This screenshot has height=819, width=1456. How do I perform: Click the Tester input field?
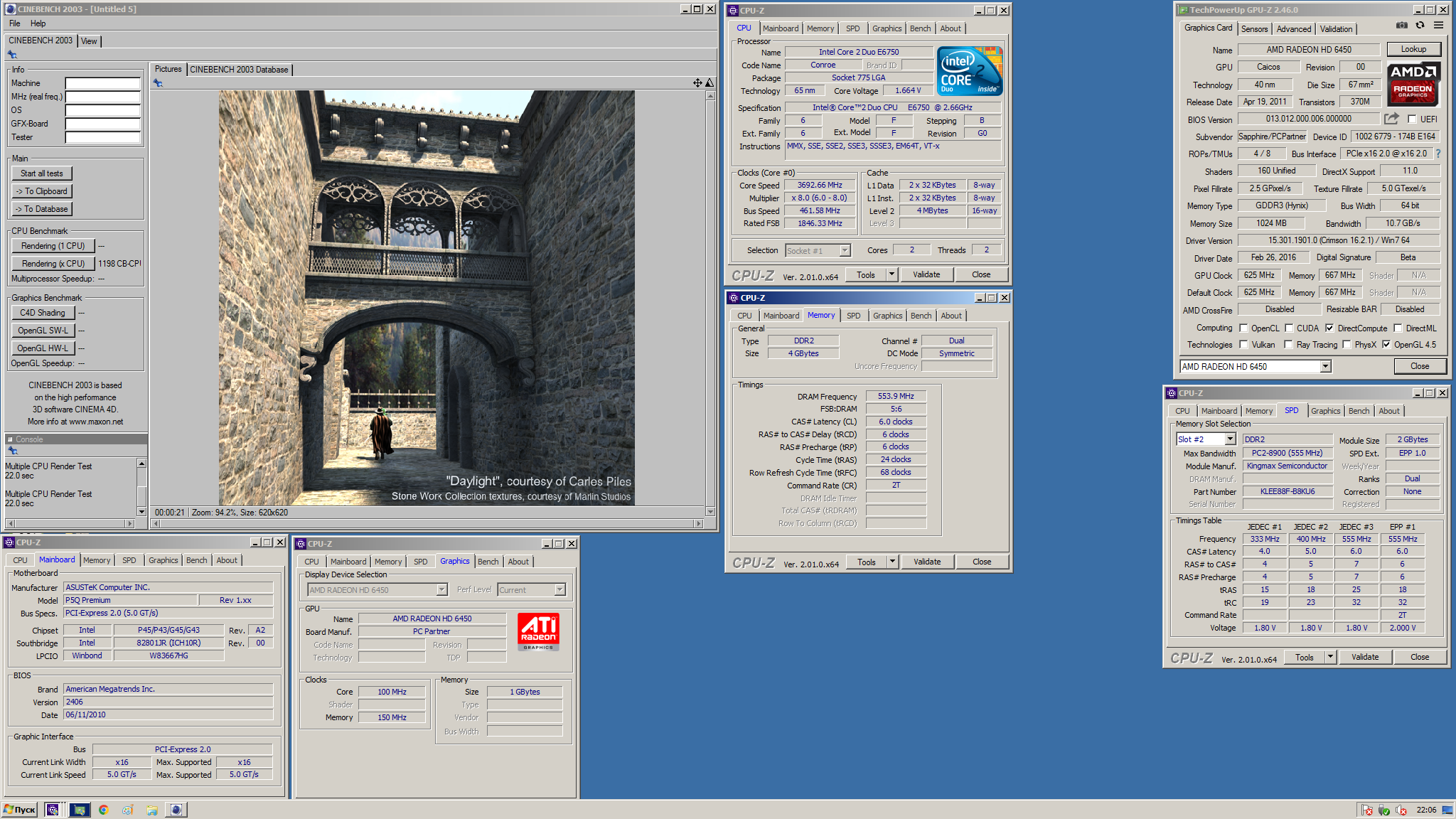pyautogui.click(x=103, y=137)
